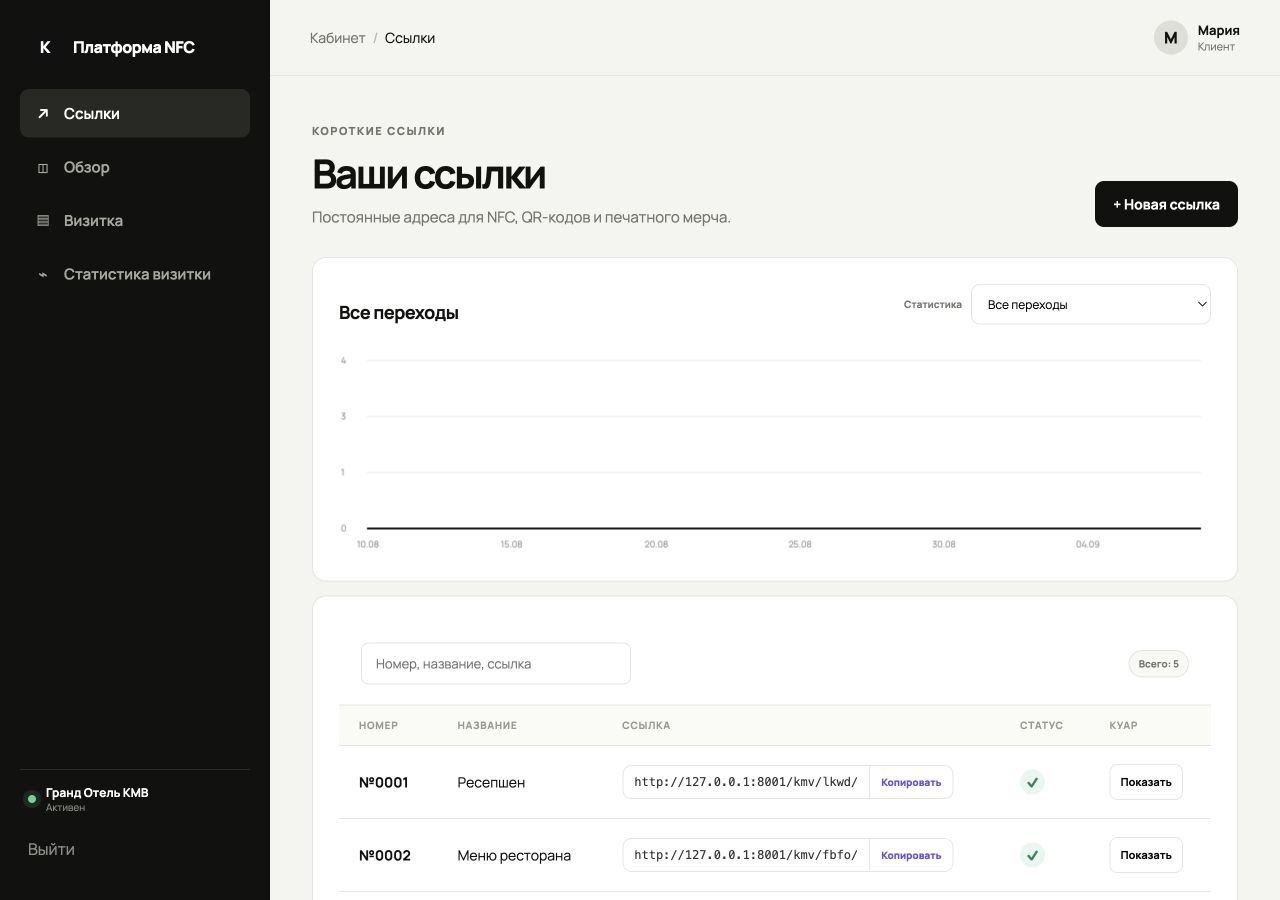Click the green status dot for Гранд Отель КМВ
Image resolution: width=1280 pixels, height=900 pixels.
[x=31, y=799]
